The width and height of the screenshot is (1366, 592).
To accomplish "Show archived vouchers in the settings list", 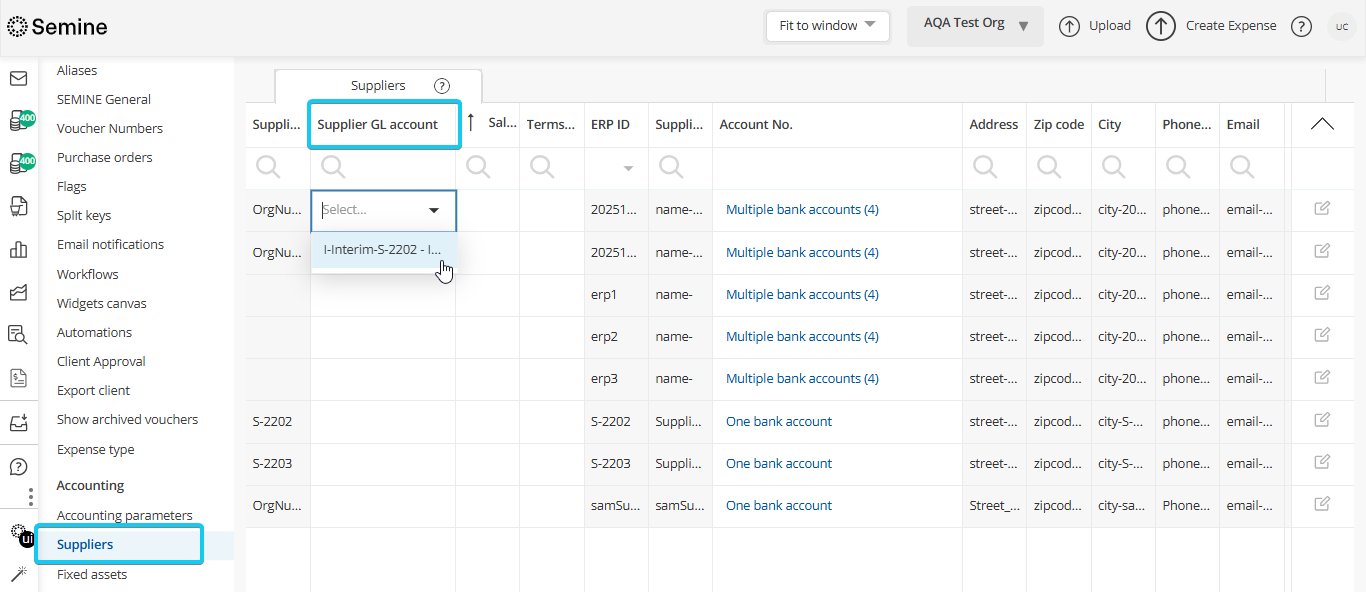I will [127, 419].
